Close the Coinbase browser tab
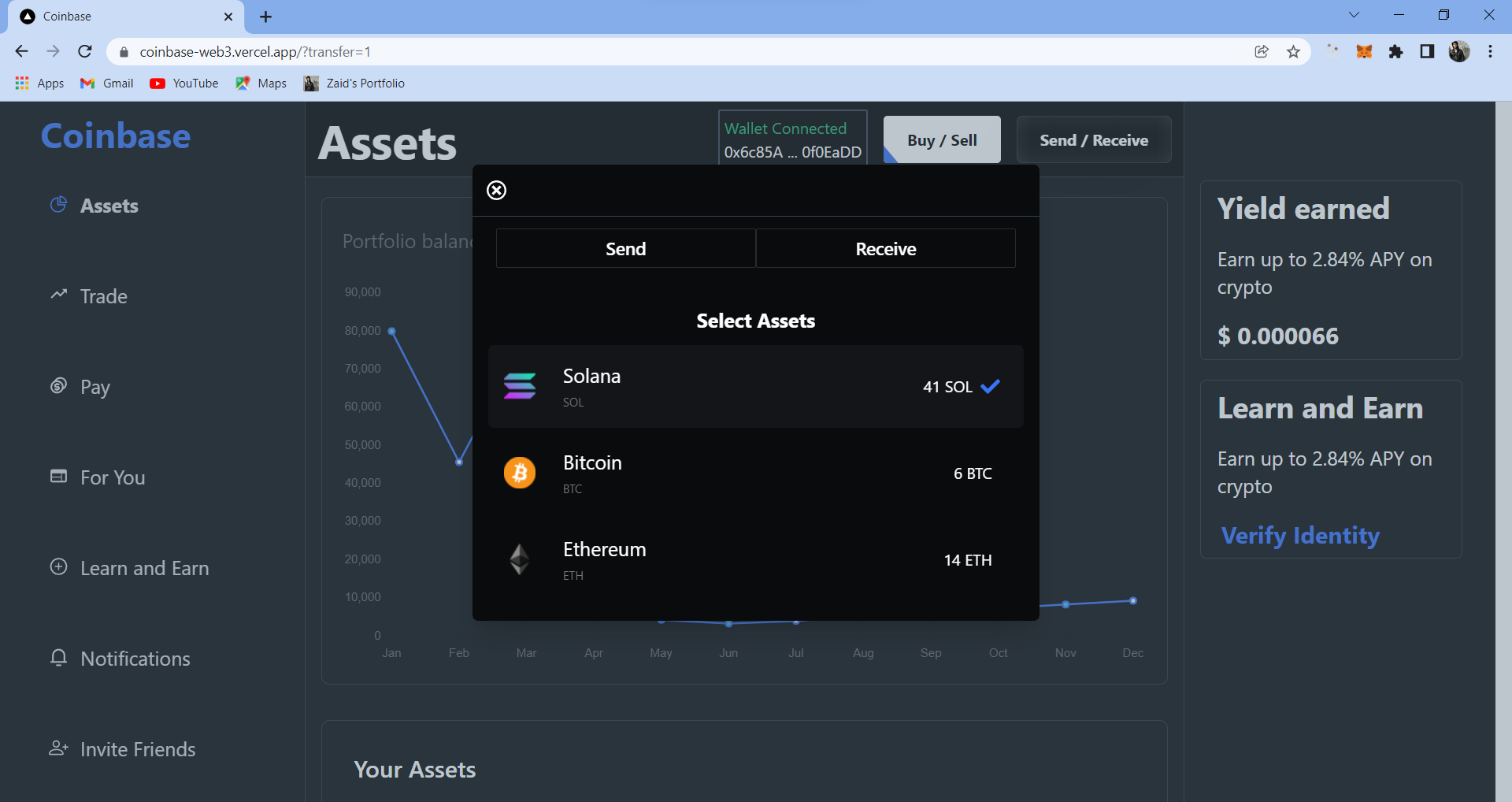The height and width of the screenshot is (802, 1512). [228, 17]
